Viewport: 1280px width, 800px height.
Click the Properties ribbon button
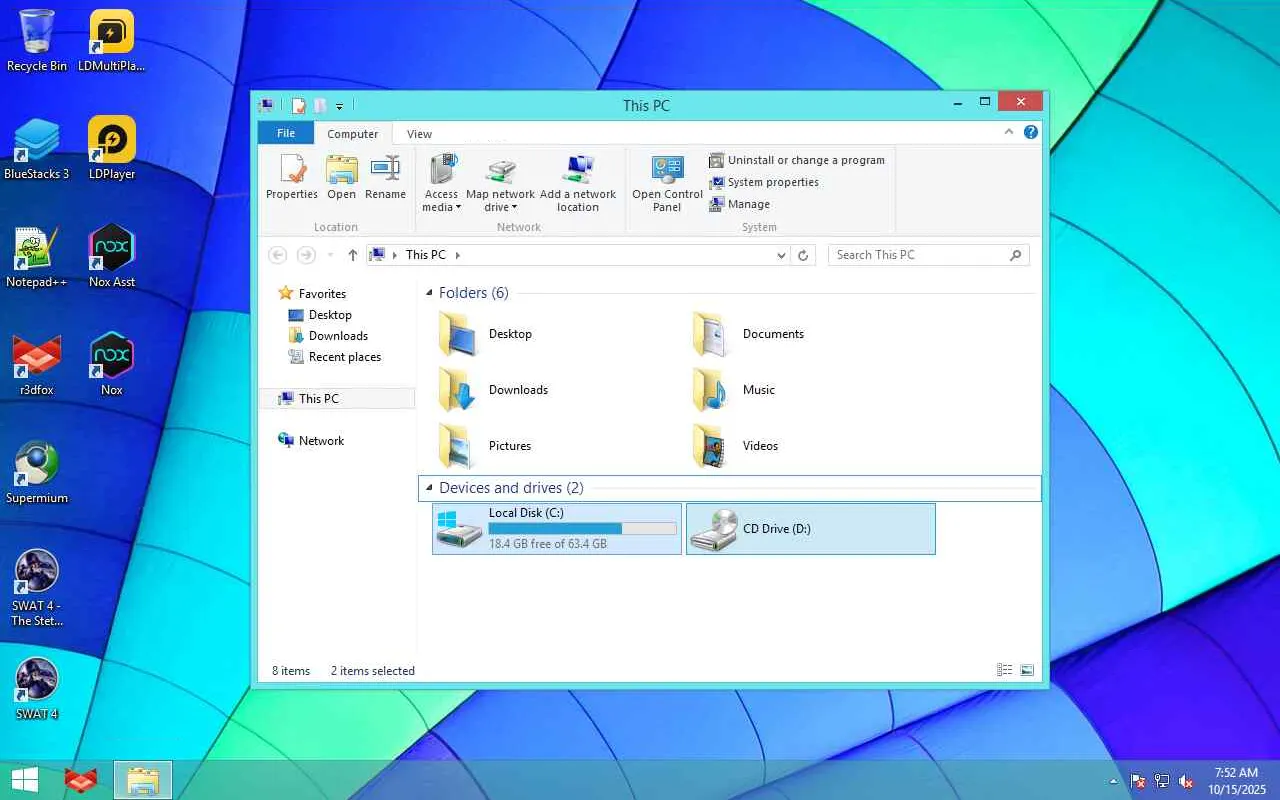(x=291, y=178)
